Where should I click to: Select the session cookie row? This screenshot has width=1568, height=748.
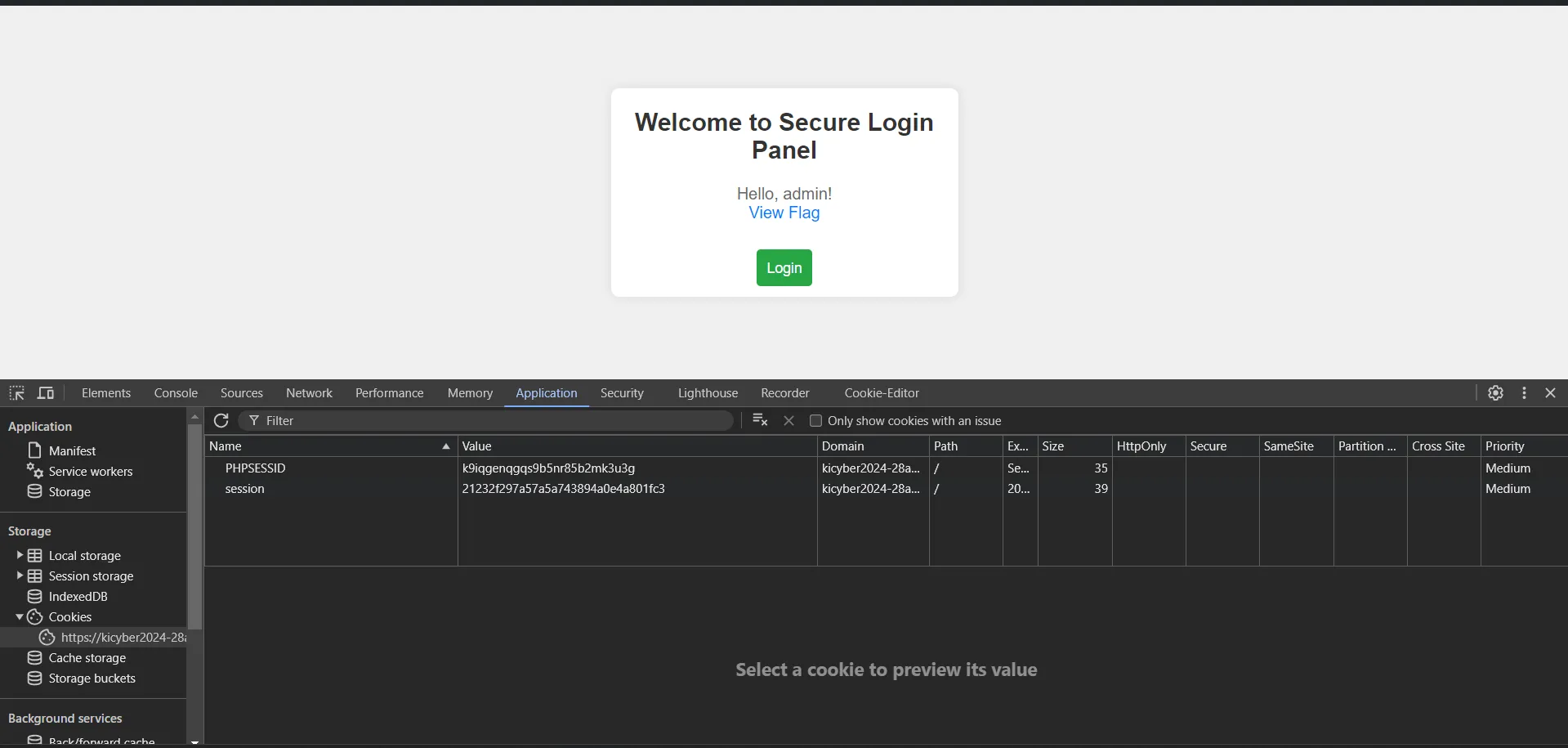pos(245,489)
